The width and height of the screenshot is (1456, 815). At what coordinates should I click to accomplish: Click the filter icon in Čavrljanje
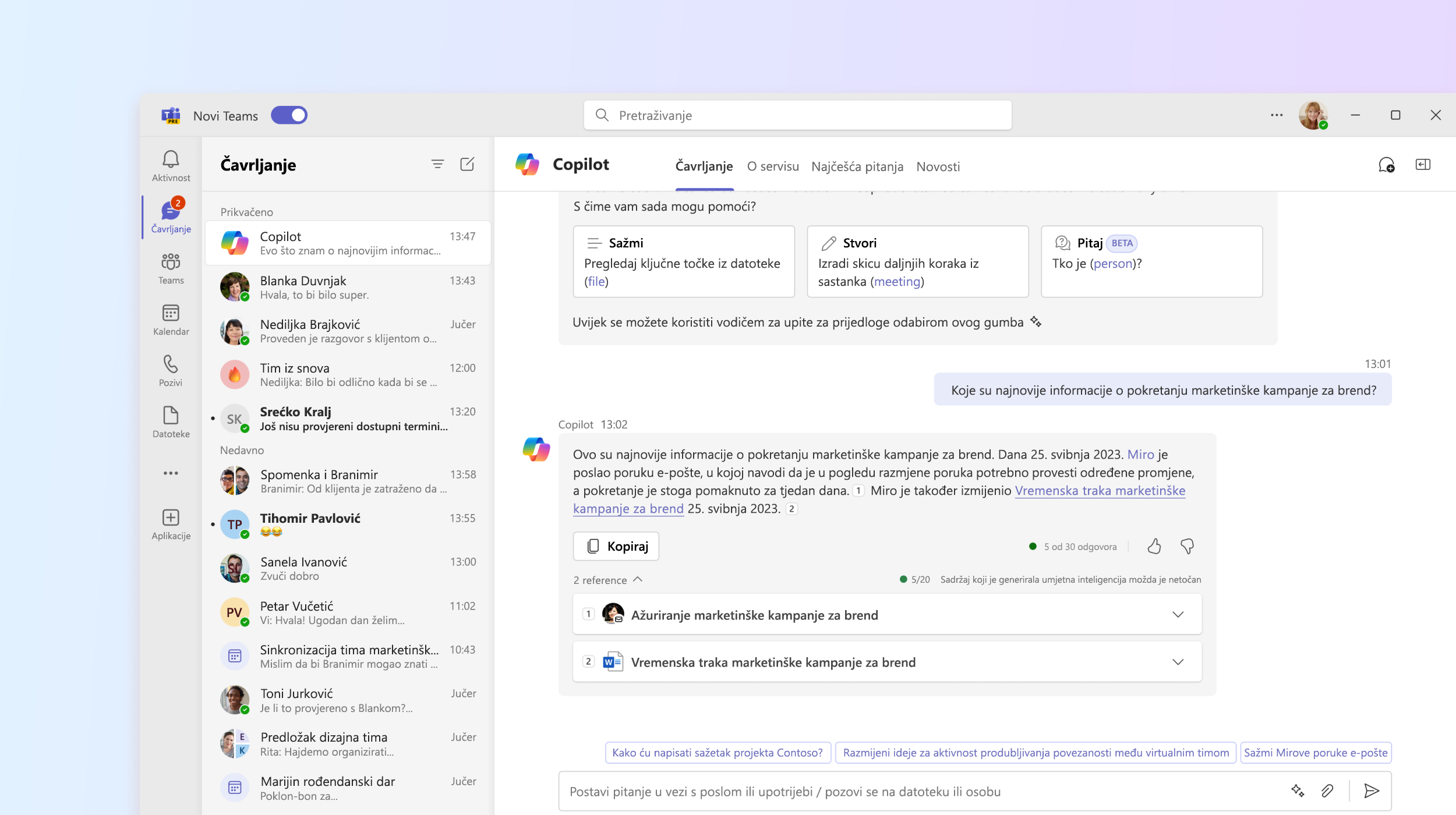tap(438, 164)
